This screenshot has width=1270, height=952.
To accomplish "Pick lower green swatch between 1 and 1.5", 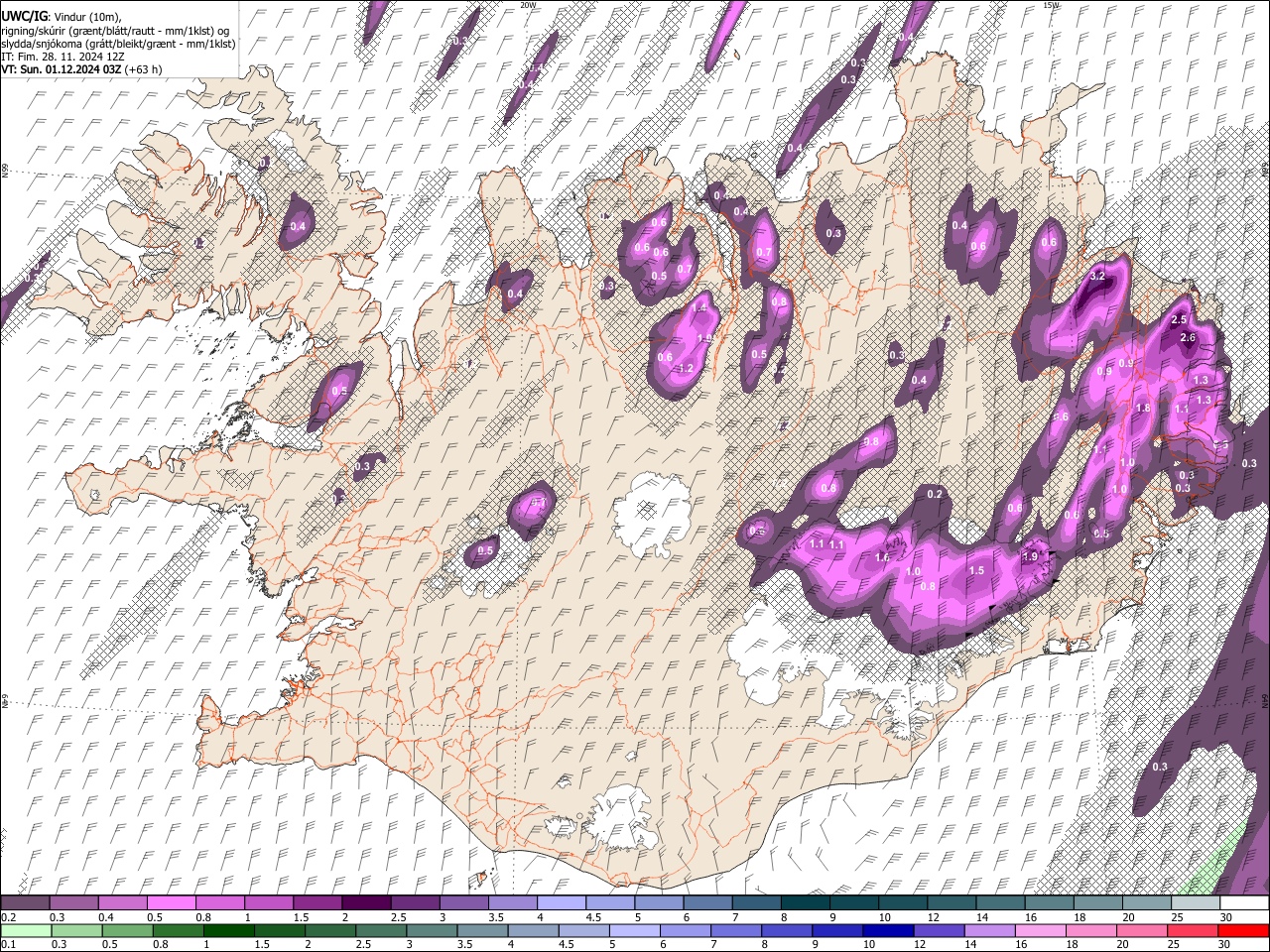I will [x=229, y=930].
